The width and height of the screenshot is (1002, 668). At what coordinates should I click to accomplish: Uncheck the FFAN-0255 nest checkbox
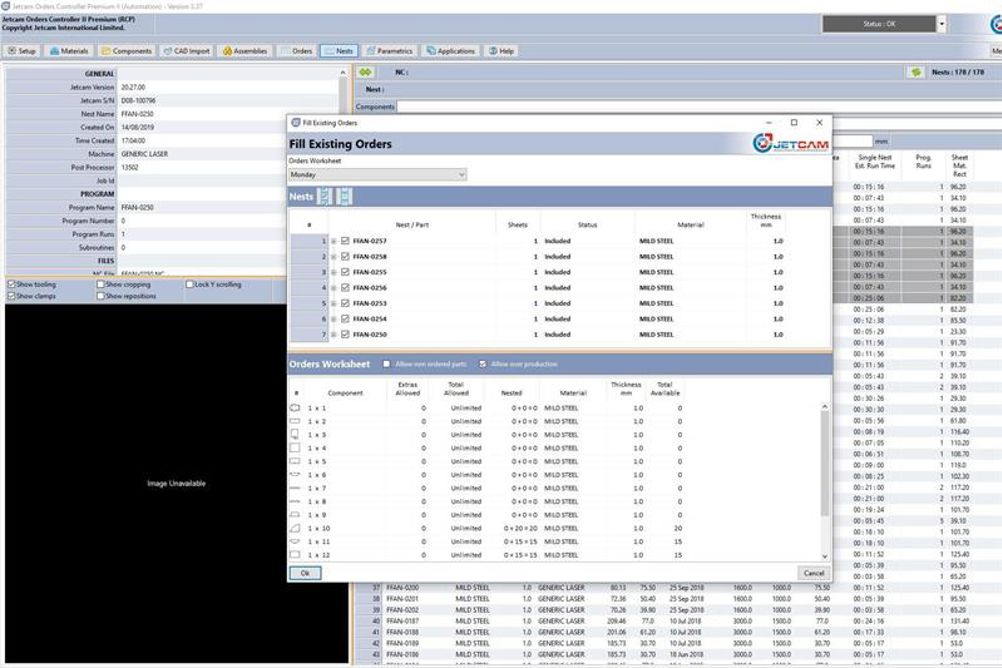coord(345,272)
